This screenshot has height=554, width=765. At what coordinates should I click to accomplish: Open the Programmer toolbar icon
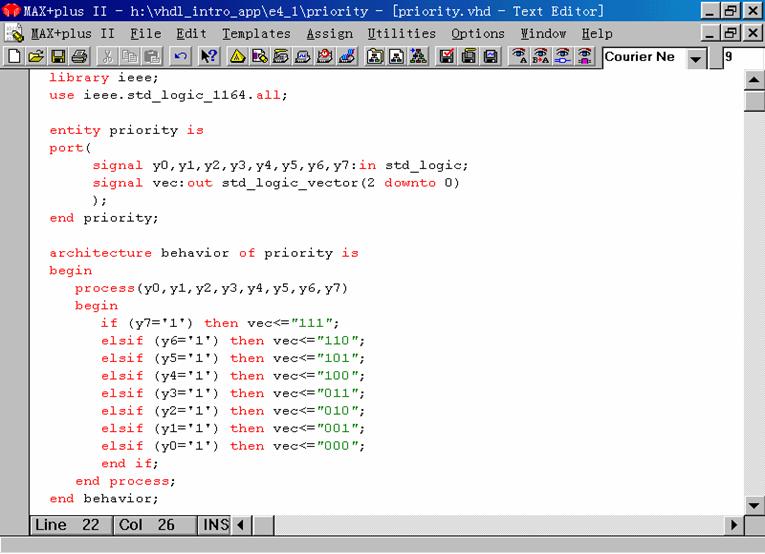(347, 57)
